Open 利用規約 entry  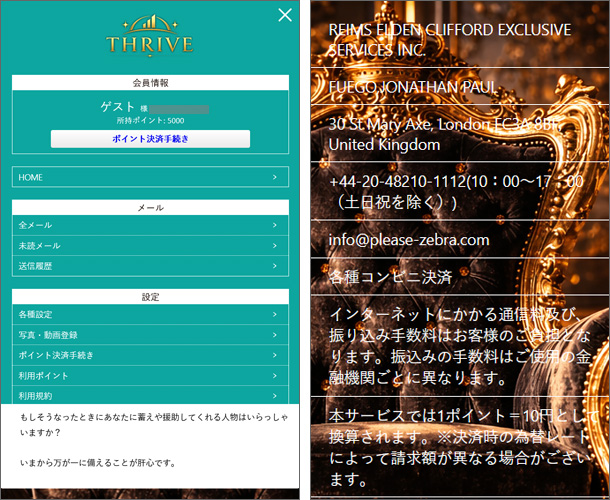pos(150,395)
